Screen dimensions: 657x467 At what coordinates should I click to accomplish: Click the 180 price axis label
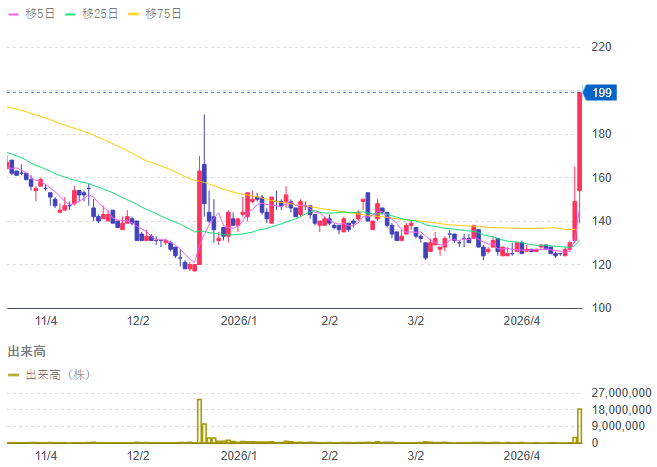pos(601,134)
